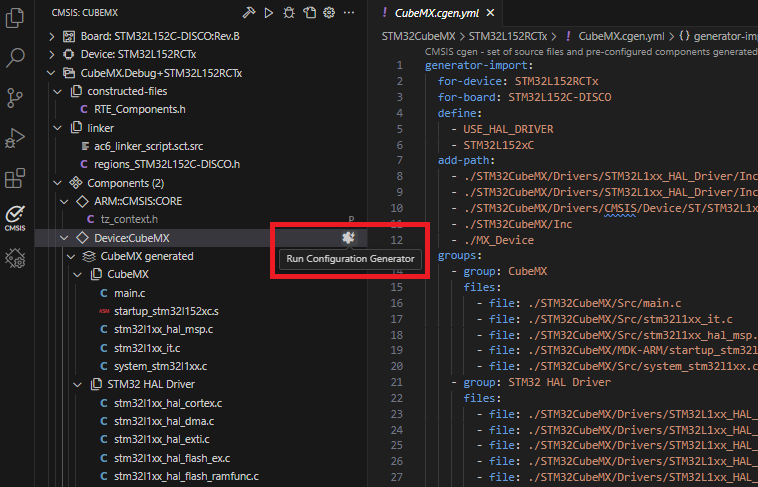Collapse the CubeMX.Debug+STM32L152RCTx node

pos(51,73)
